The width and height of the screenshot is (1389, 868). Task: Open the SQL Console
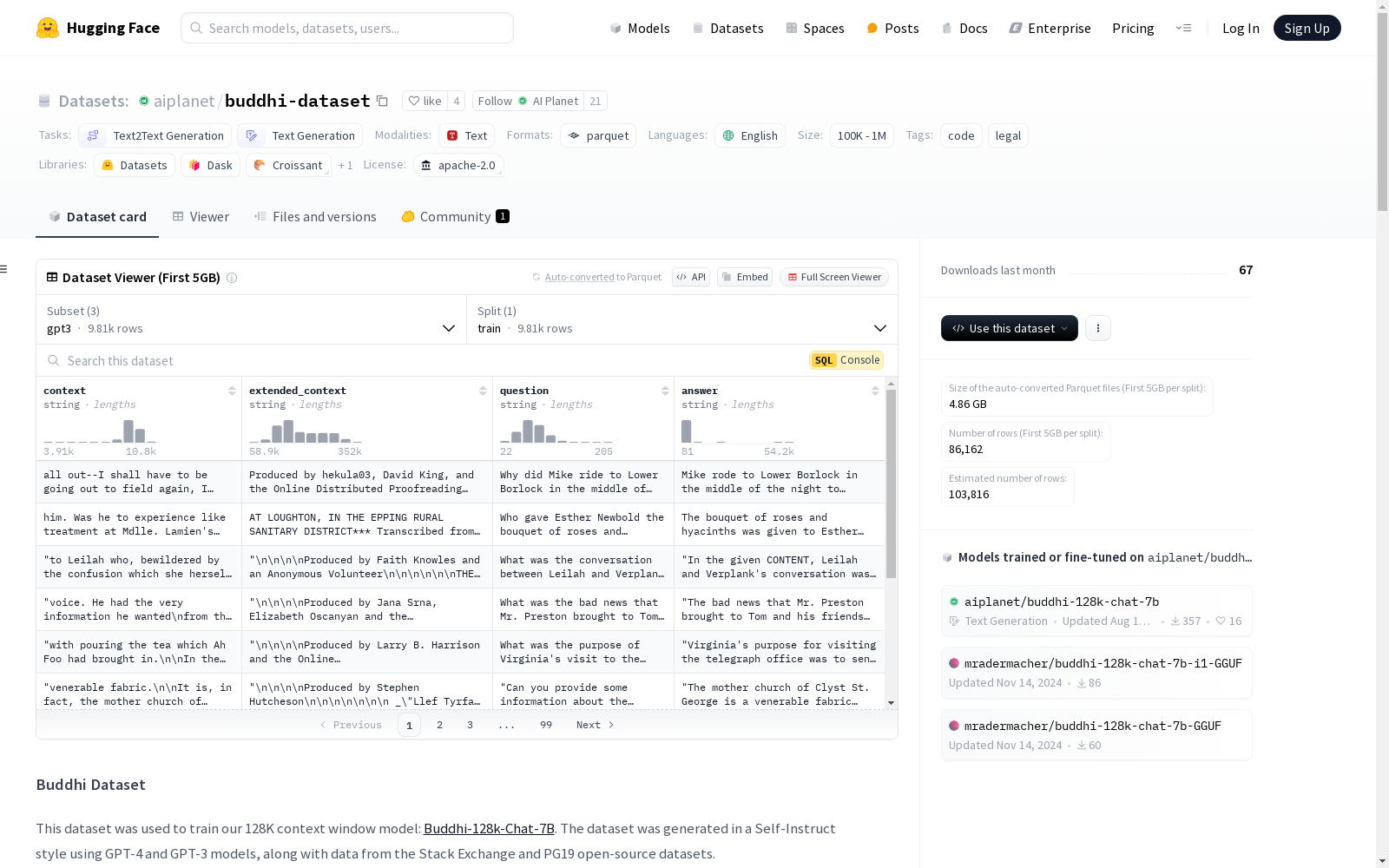tap(846, 360)
